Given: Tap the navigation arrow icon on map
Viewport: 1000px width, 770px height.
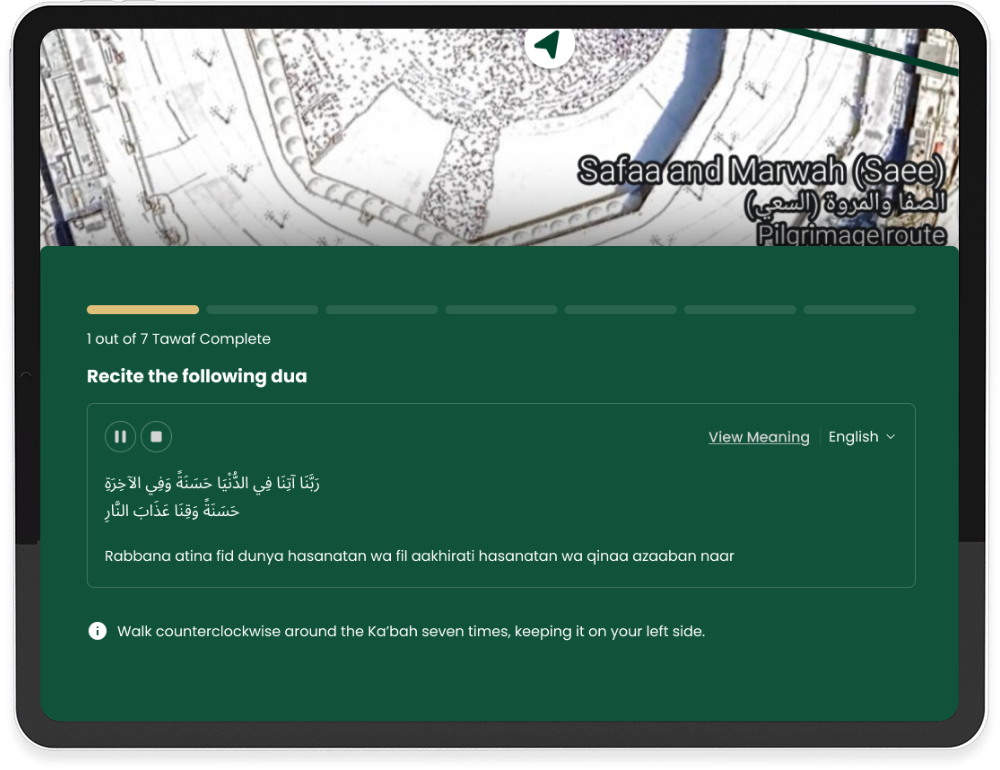Looking at the screenshot, I should tap(548, 45).
